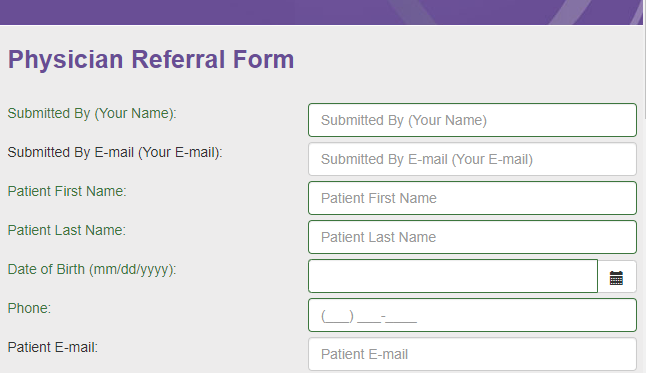The image size is (646, 375).
Task: Click the Physician Referral Form heading
Action: [151, 59]
